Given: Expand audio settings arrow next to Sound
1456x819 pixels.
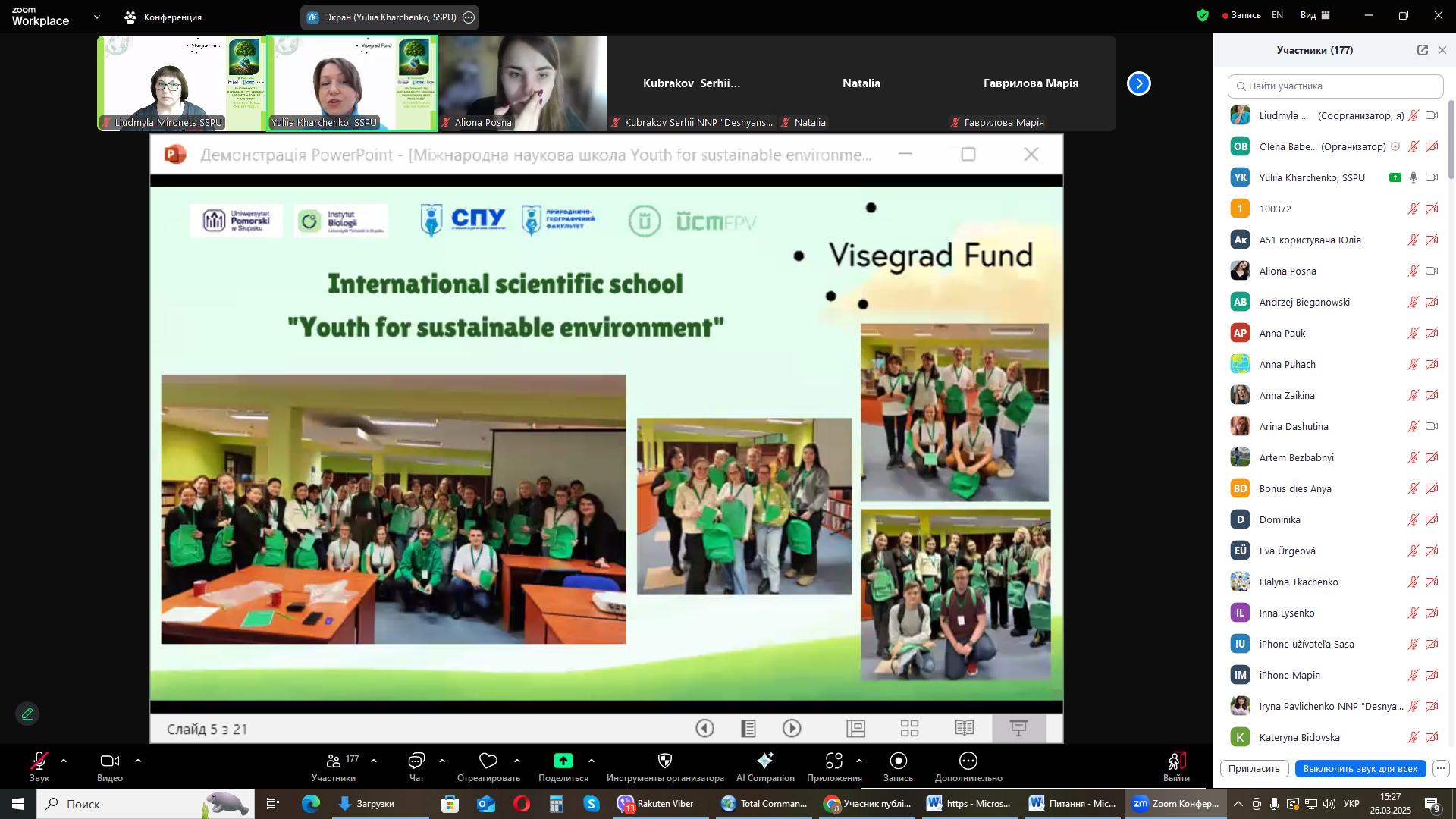Looking at the screenshot, I should [x=64, y=761].
